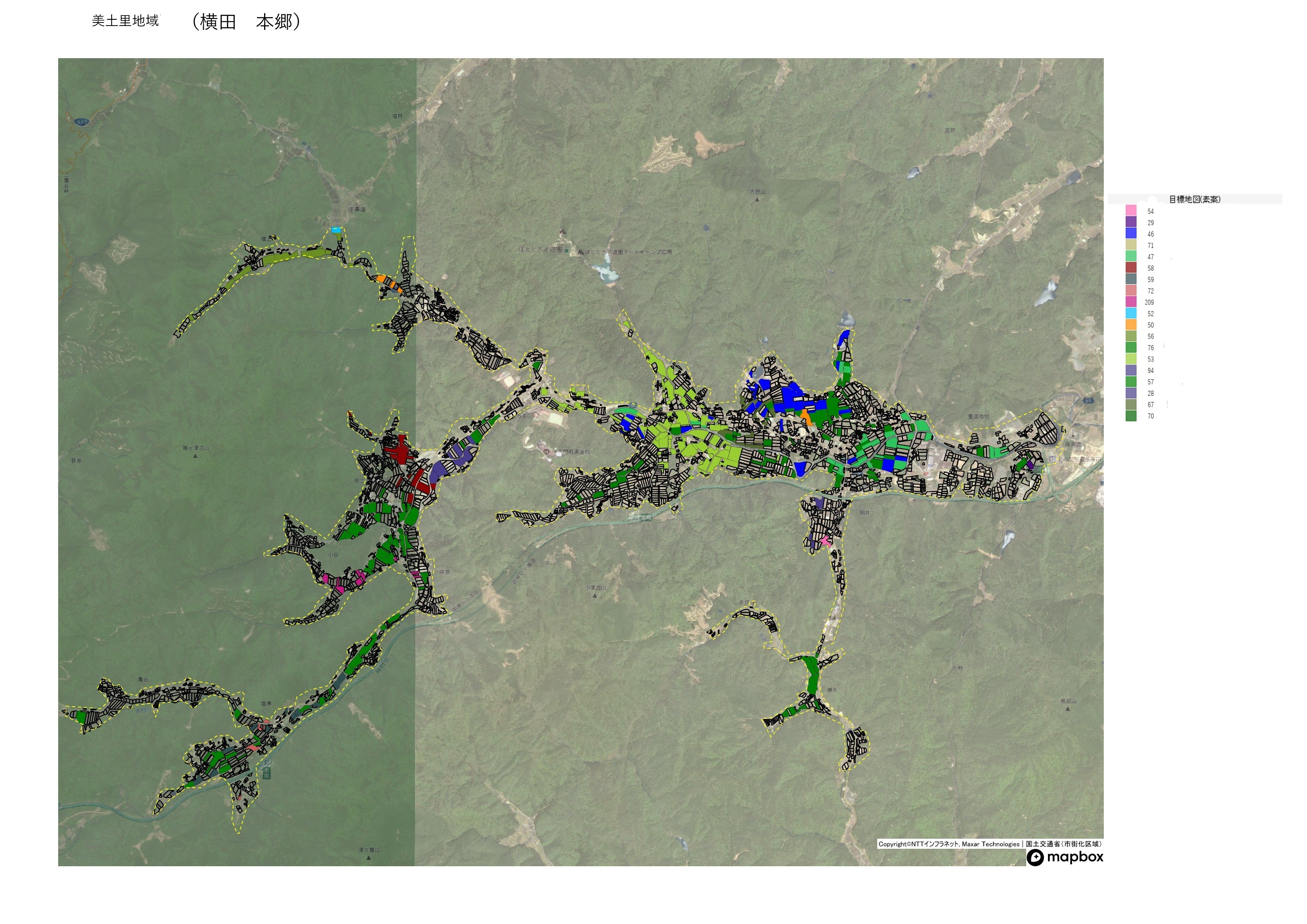Screen dimensions: 1307x924
Task: Select the blue legend swatch labeled 46
Action: 1131,233
